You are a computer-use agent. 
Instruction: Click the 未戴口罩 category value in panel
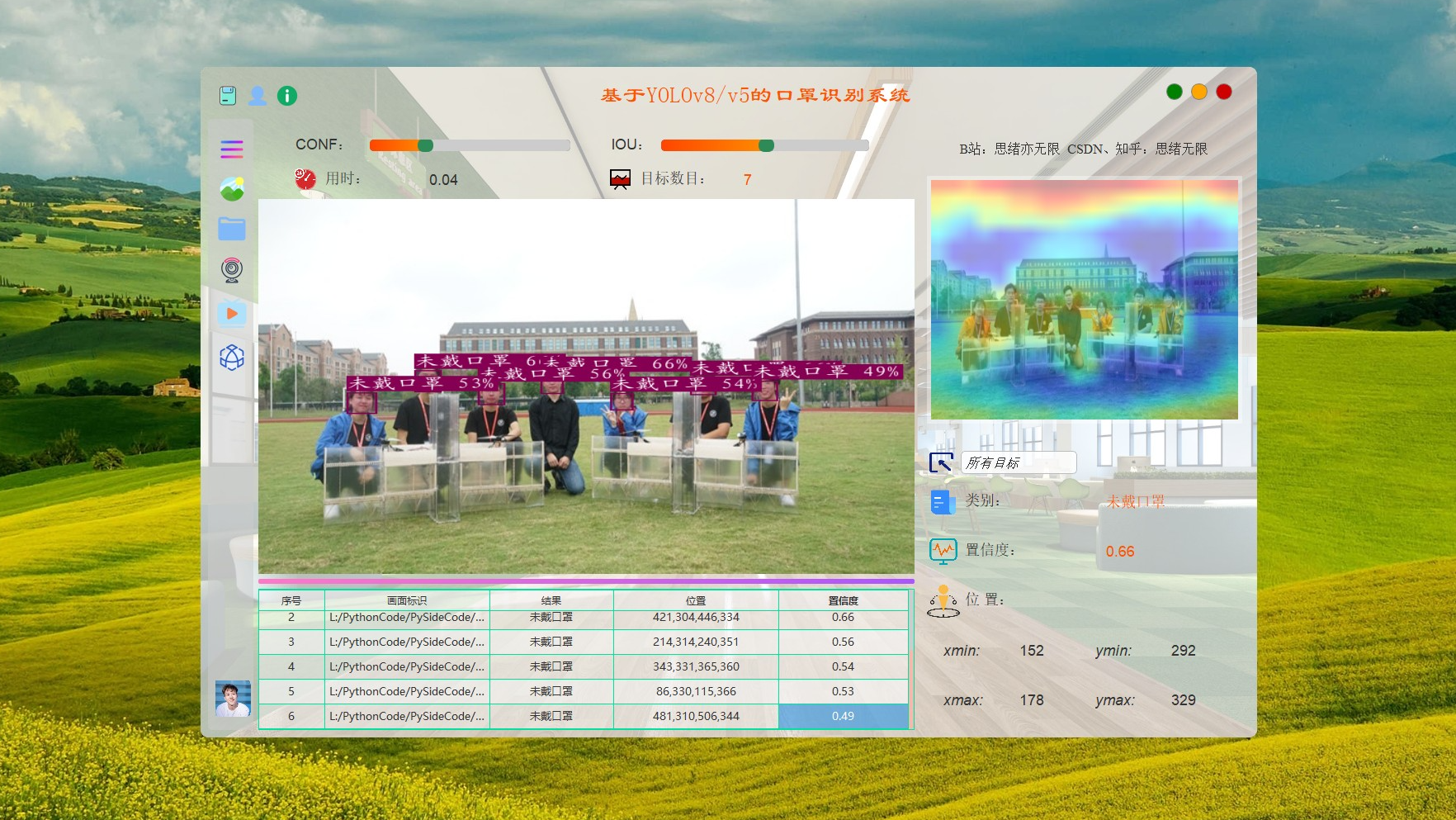point(1136,502)
